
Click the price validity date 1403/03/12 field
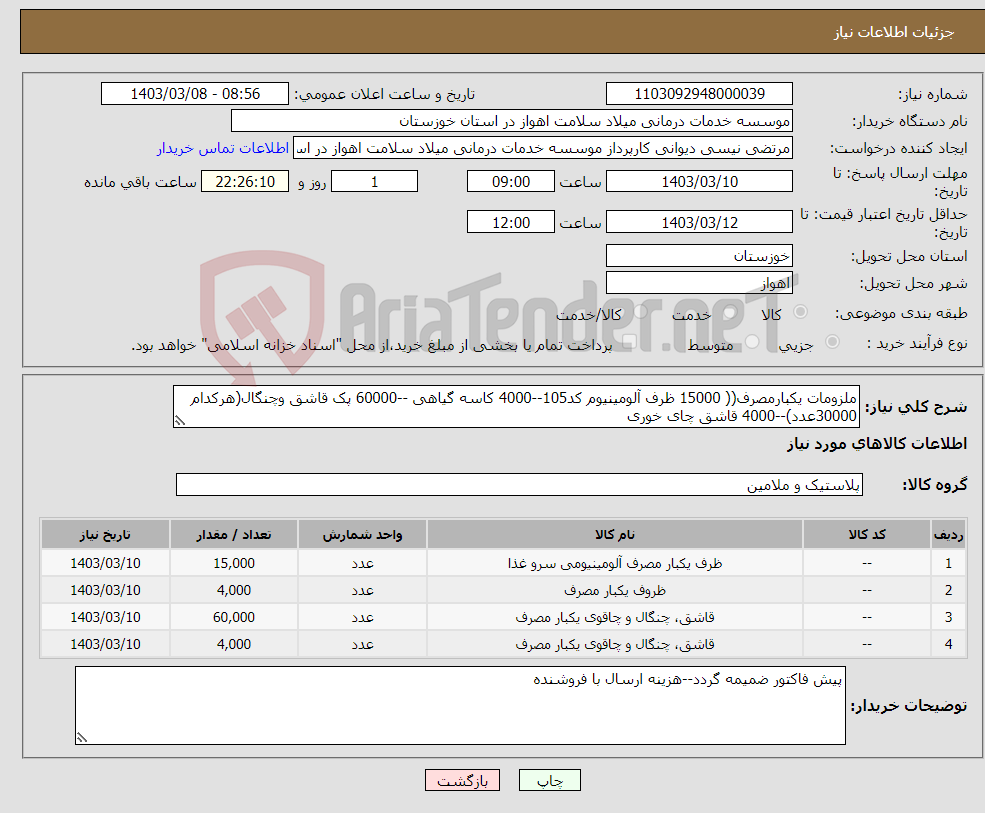pos(699,222)
